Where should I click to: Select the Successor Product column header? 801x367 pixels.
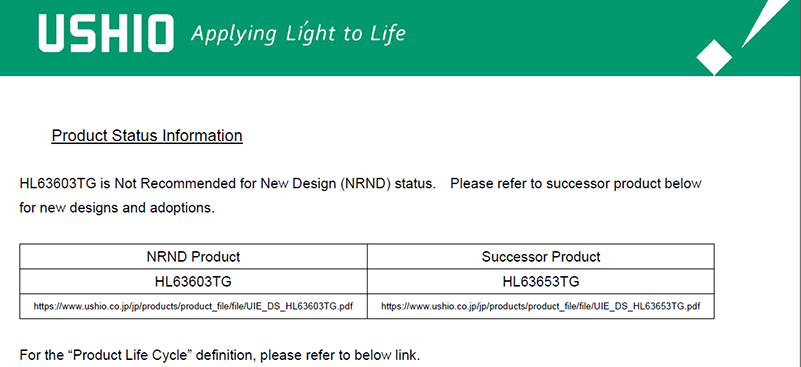(x=540, y=256)
